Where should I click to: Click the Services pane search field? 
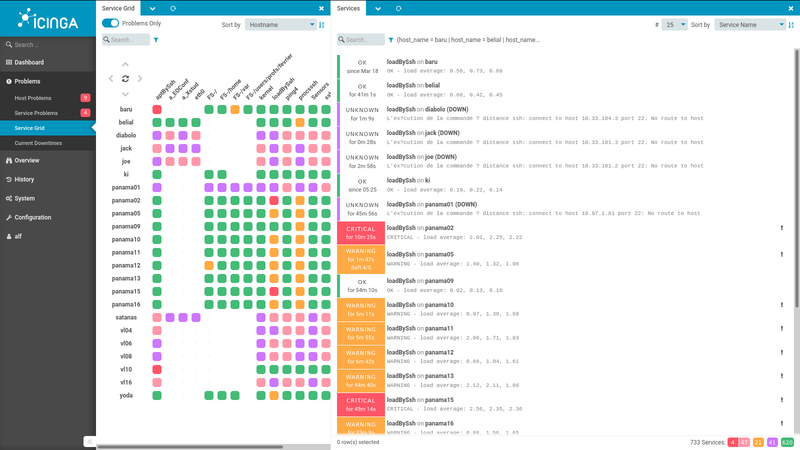pyautogui.click(x=362, y=40)
